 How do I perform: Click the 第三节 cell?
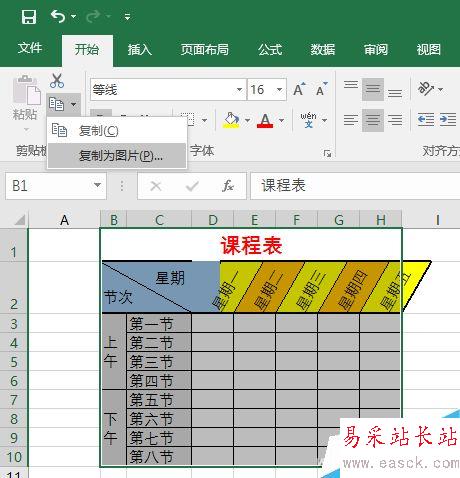point(159,362)
